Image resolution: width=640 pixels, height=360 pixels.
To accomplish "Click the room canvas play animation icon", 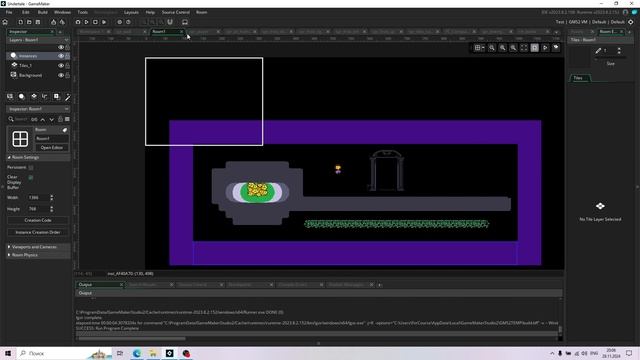I will tap(545, 48).
